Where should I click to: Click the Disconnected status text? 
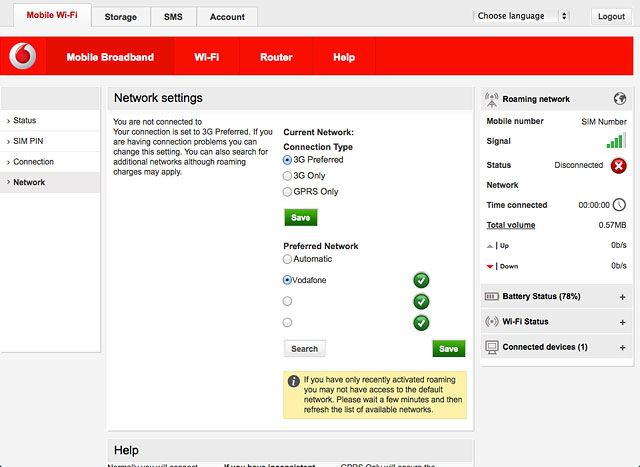(578, 165)
